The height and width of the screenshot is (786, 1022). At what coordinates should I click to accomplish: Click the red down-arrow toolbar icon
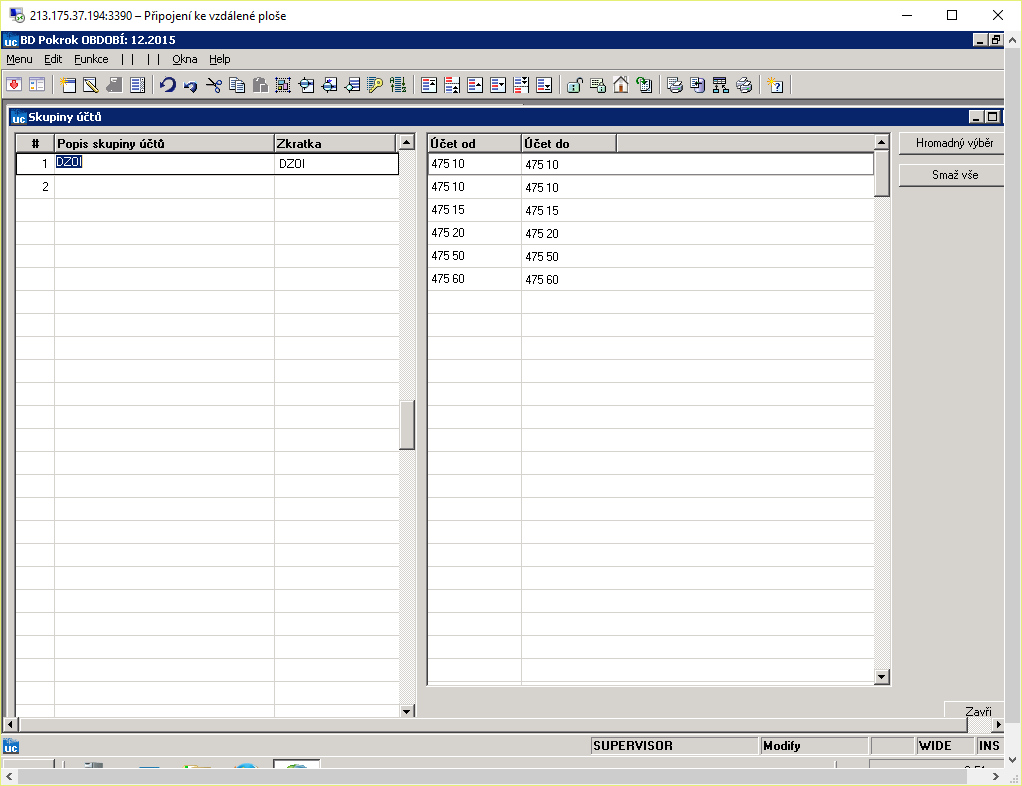[14, 85]
